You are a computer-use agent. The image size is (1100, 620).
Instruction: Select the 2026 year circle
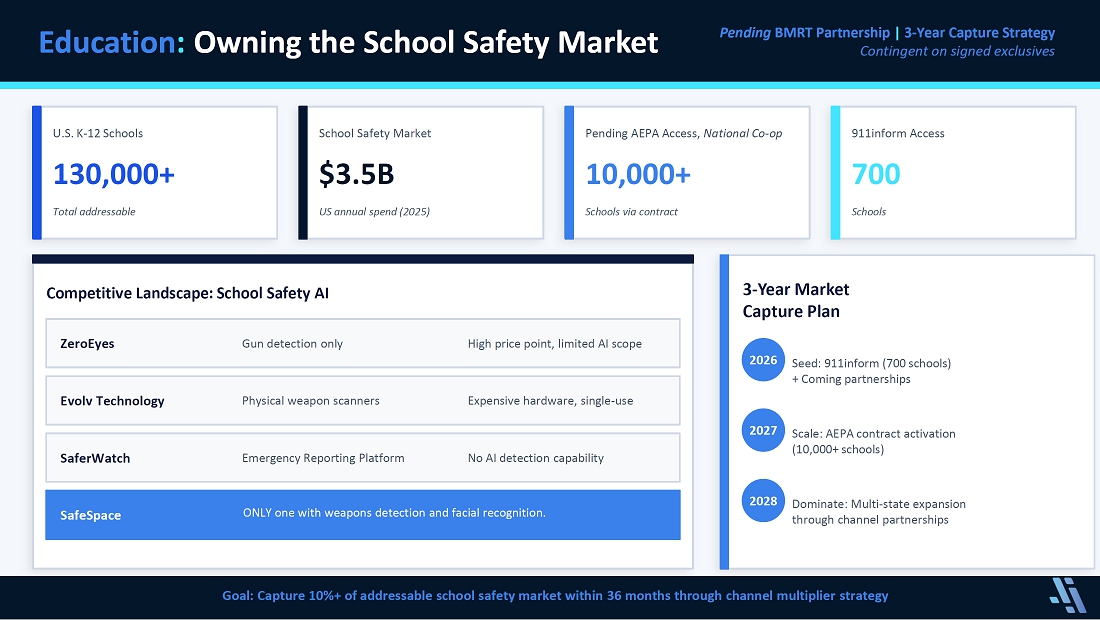763,360
